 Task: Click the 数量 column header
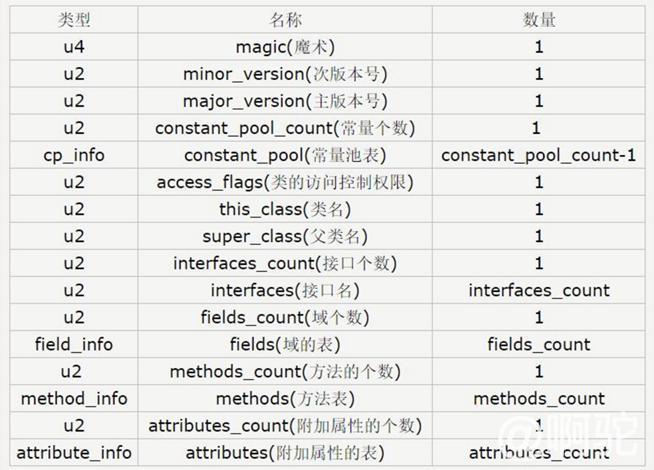coord(538,20)
